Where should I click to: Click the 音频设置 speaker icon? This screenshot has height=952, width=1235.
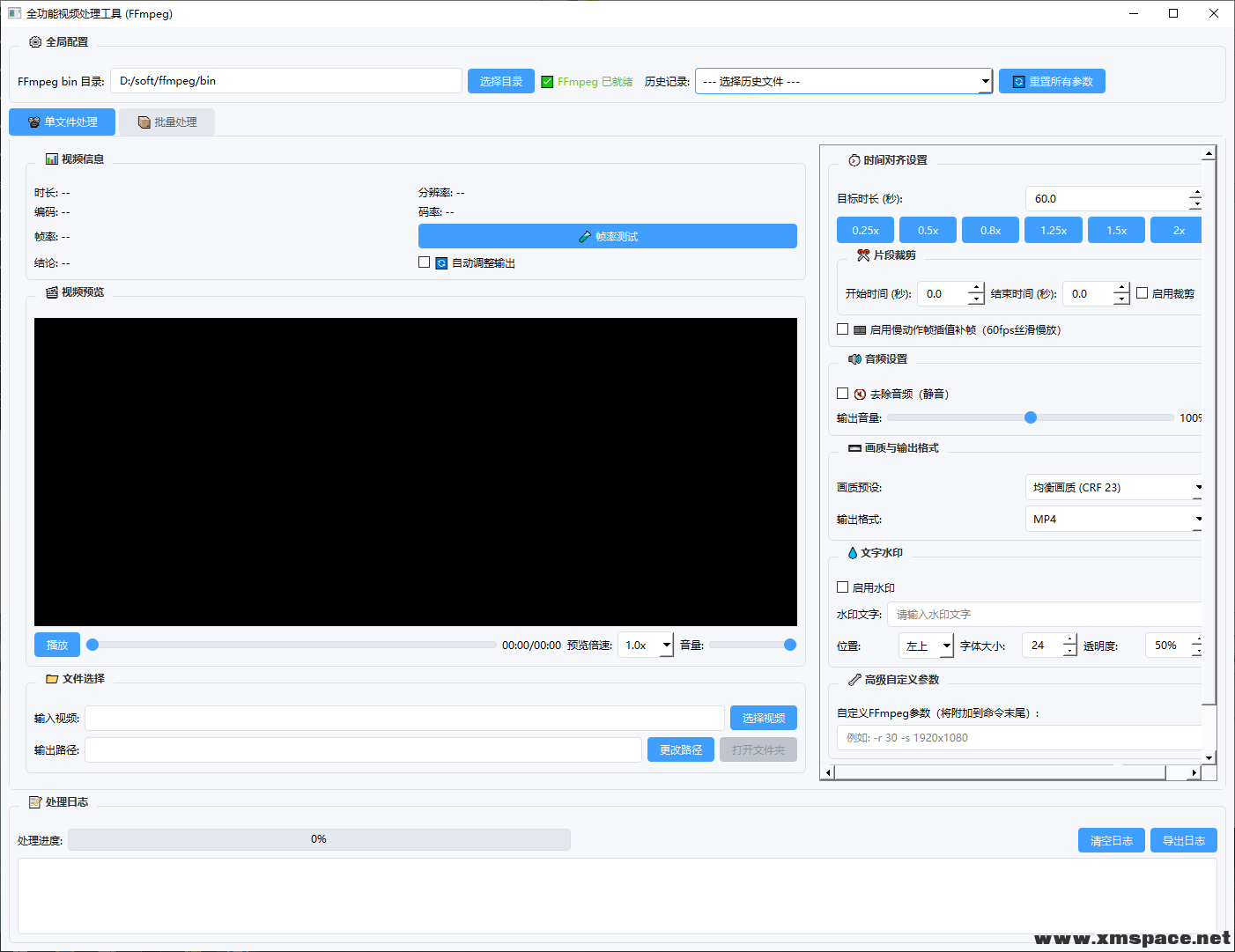pyautogui.click(x=854, y=359)
